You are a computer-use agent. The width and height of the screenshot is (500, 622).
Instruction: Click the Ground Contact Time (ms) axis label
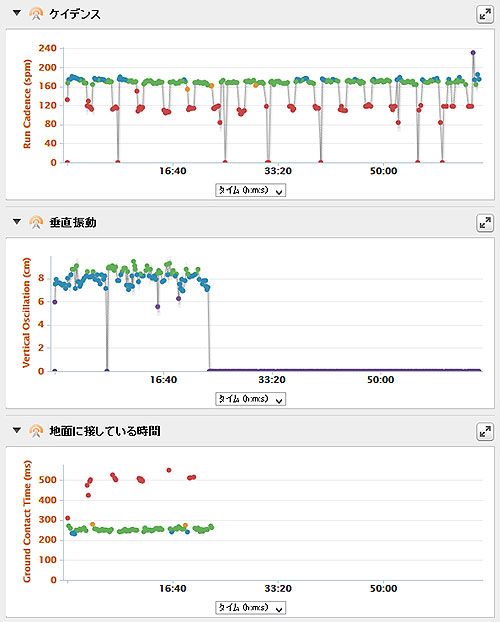point(27,521)
